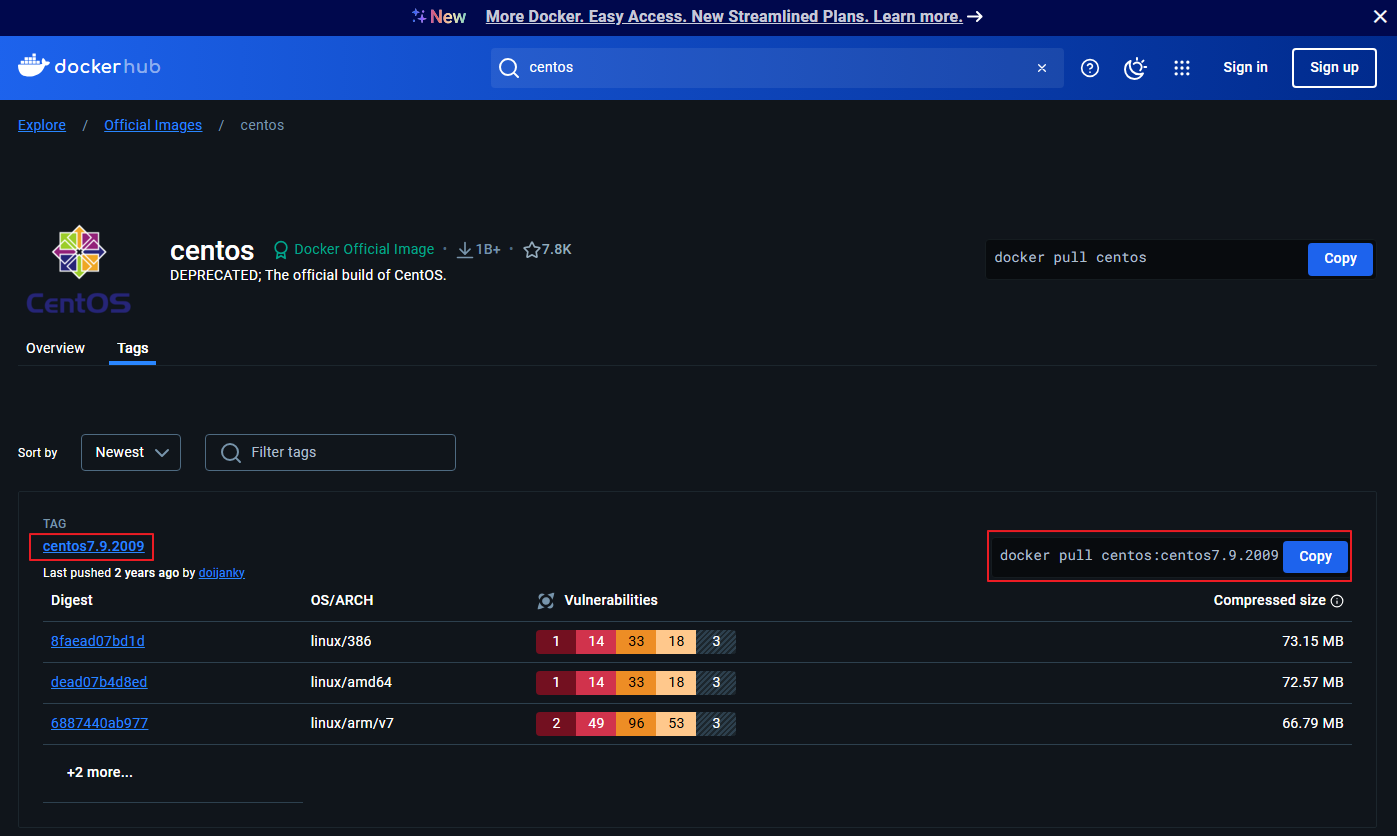Click the docker pull centos command text
The image size is (1397, 836).
click(1070, 258)
